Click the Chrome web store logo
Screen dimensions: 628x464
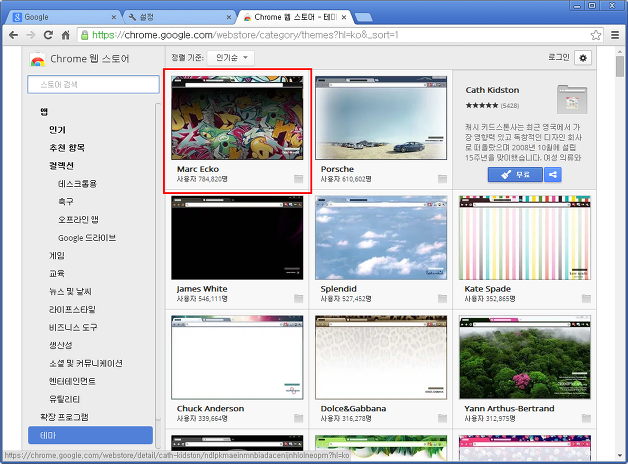[37, 59]
